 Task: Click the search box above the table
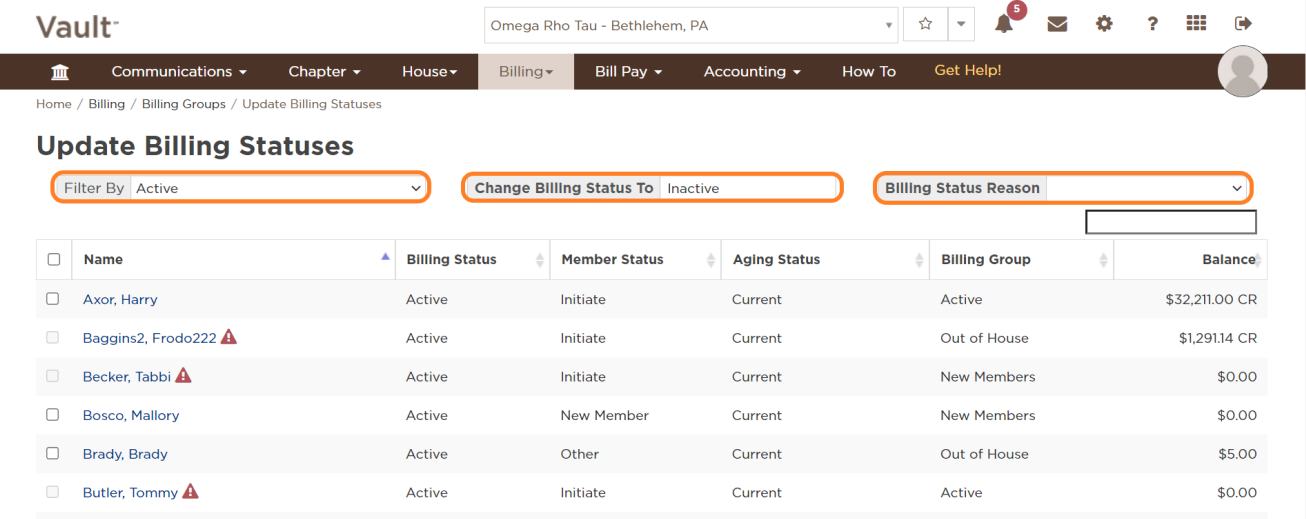point(1170,222)
